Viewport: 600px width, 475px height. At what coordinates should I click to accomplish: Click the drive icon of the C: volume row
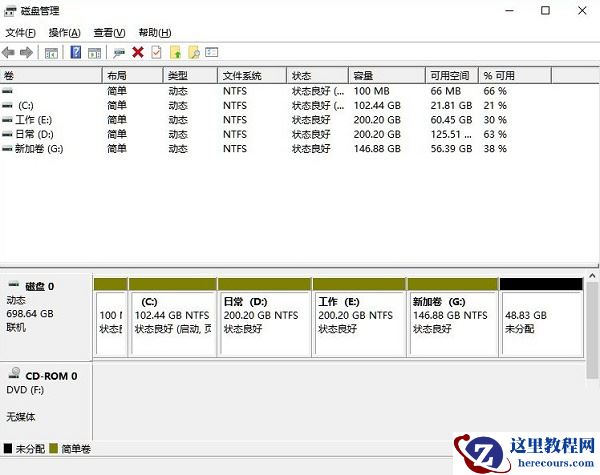(7, 106)
